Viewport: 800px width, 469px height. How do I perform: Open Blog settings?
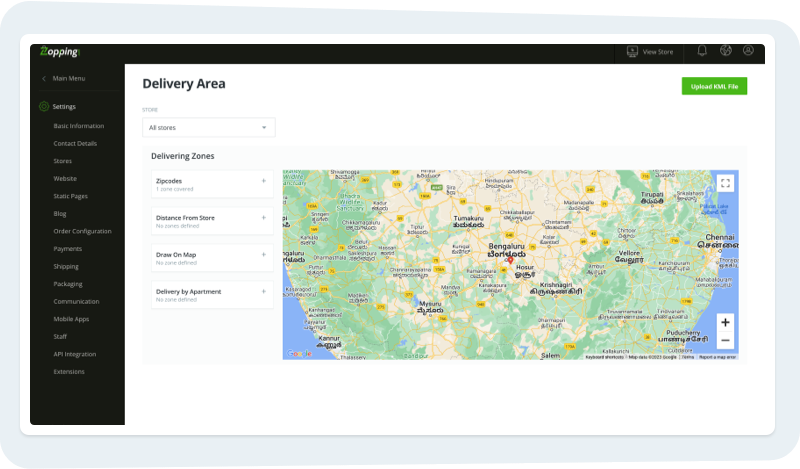(60, 214)
